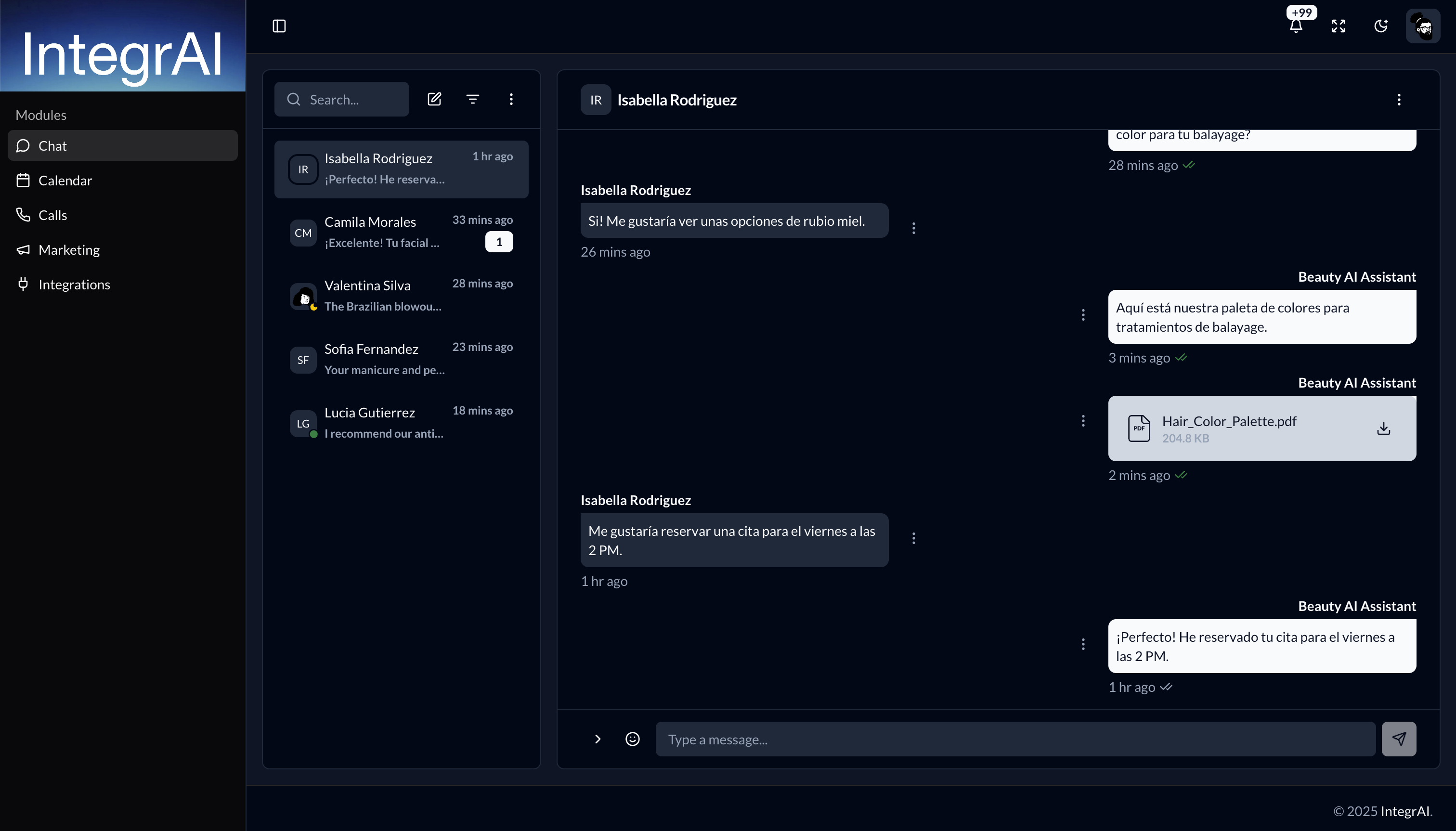Open Valentina Silva conversation
The image size is (1456, 831).
[401, 296]
